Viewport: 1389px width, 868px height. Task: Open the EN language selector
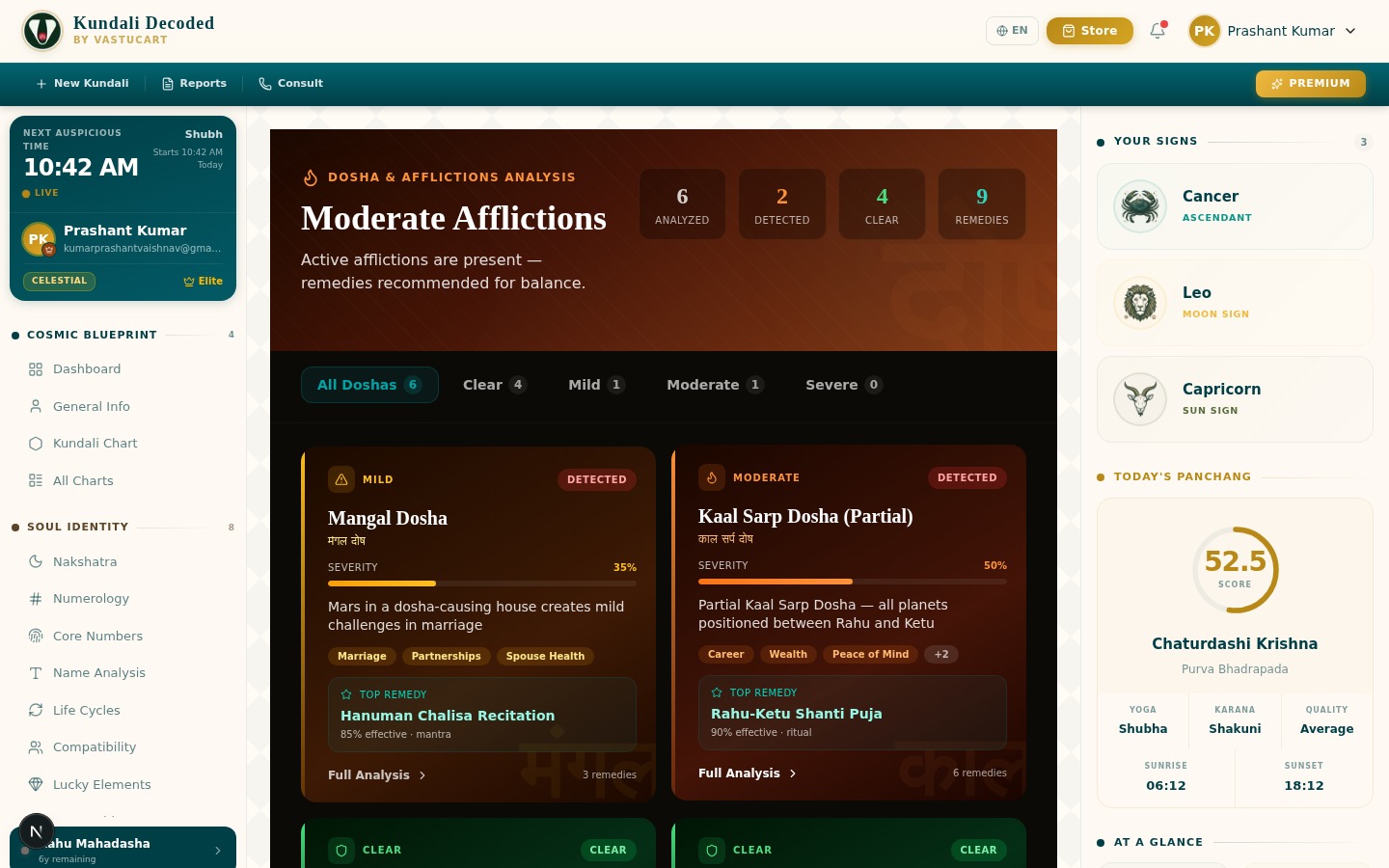click(1012, 31)
